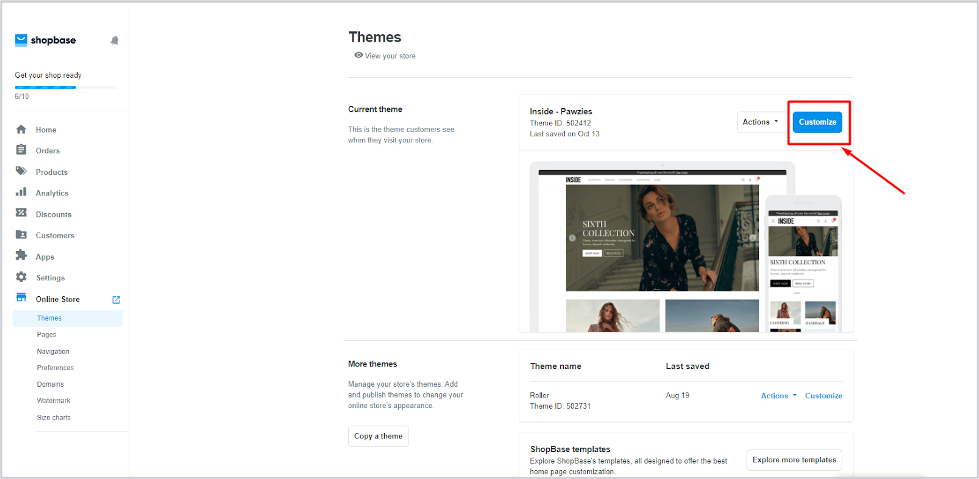Click the Aug 19 last saved date
Viewport: 979px width, 479px height.
[x=677, y=395]
